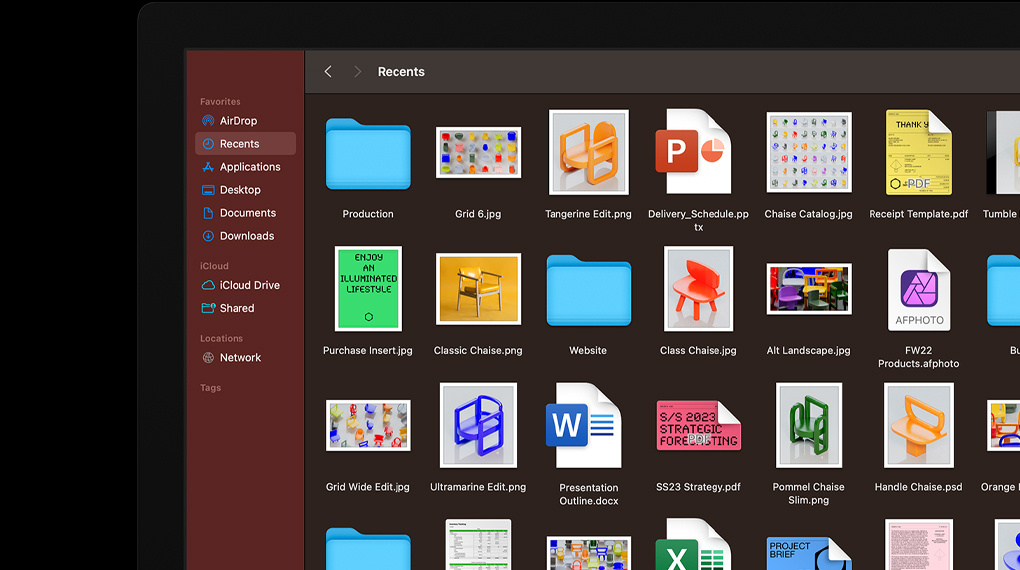The height and width of the screenshot is (570, 1020).
Task: Open the Shared folder in sidebar
Action: pyautogui.click(x=237, y=308)
